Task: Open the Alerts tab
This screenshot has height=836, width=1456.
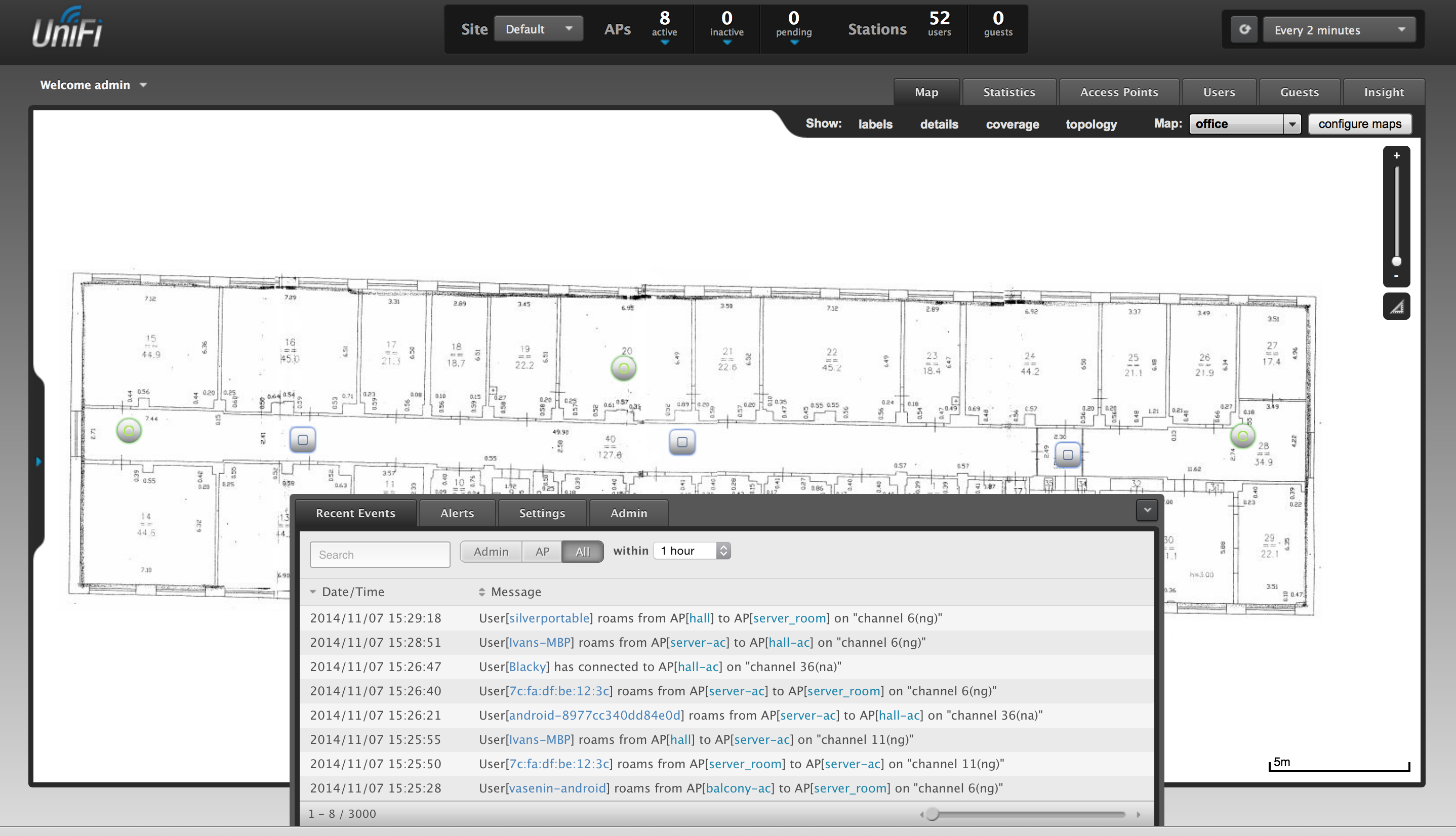Action: click(x=457, y=513)
